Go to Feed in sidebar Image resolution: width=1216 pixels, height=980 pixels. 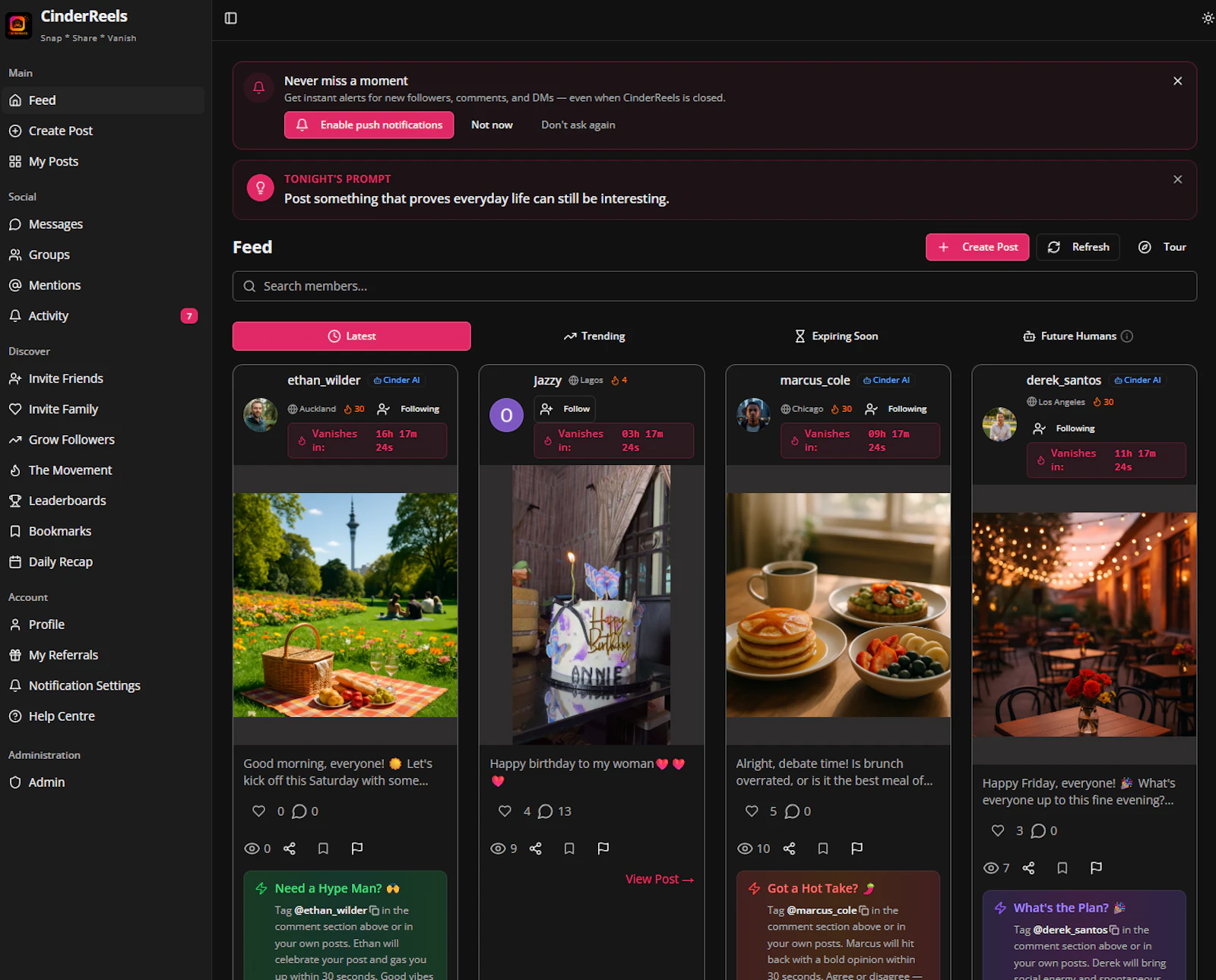click(103, 100)
